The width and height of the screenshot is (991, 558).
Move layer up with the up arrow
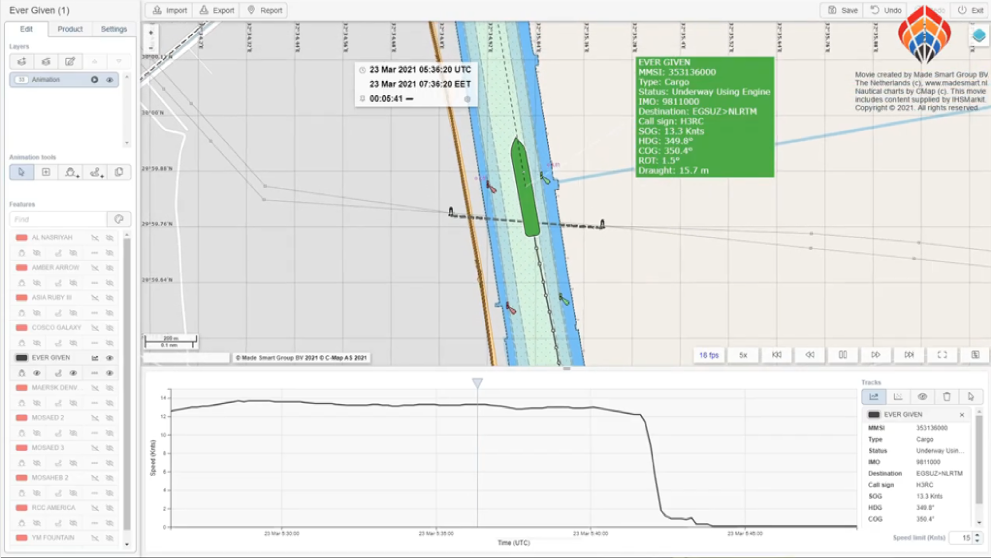[94, 61]
